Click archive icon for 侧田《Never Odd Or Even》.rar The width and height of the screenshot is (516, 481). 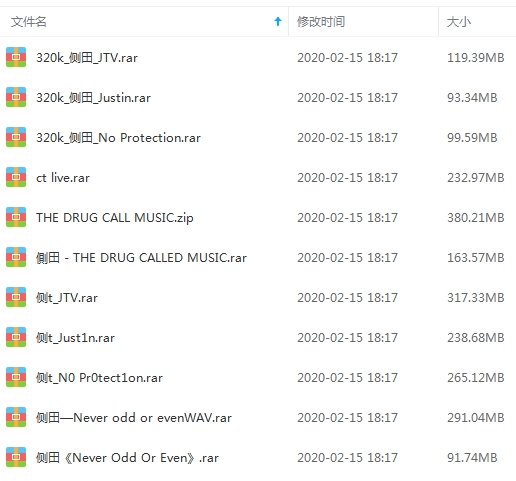coord(16,457)
